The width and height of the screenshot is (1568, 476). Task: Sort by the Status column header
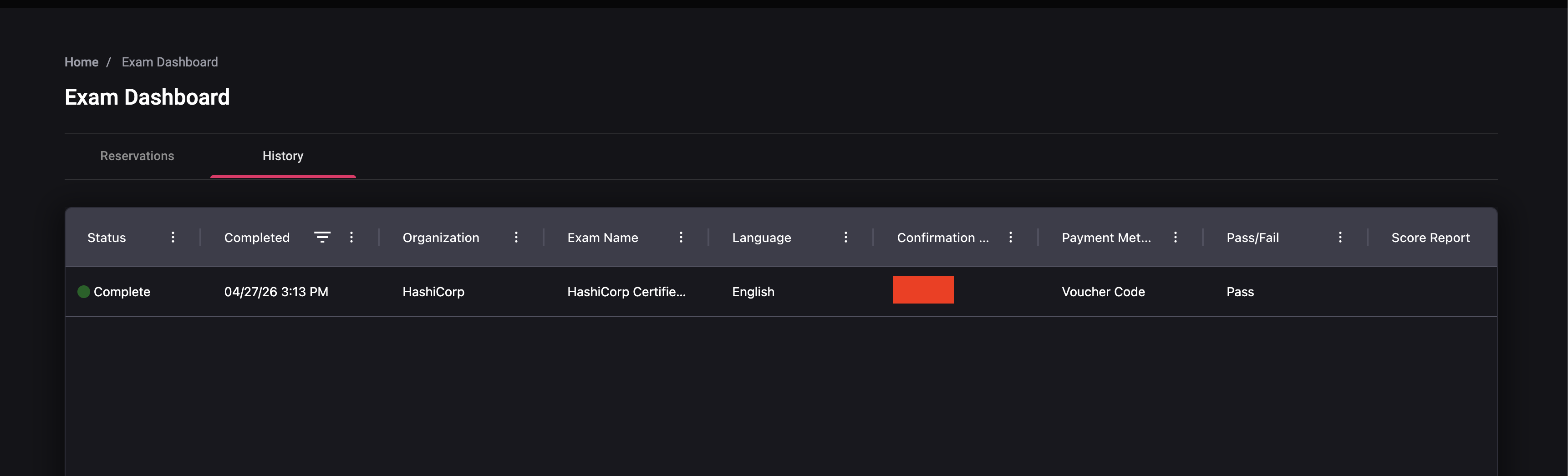pos(107,238)
